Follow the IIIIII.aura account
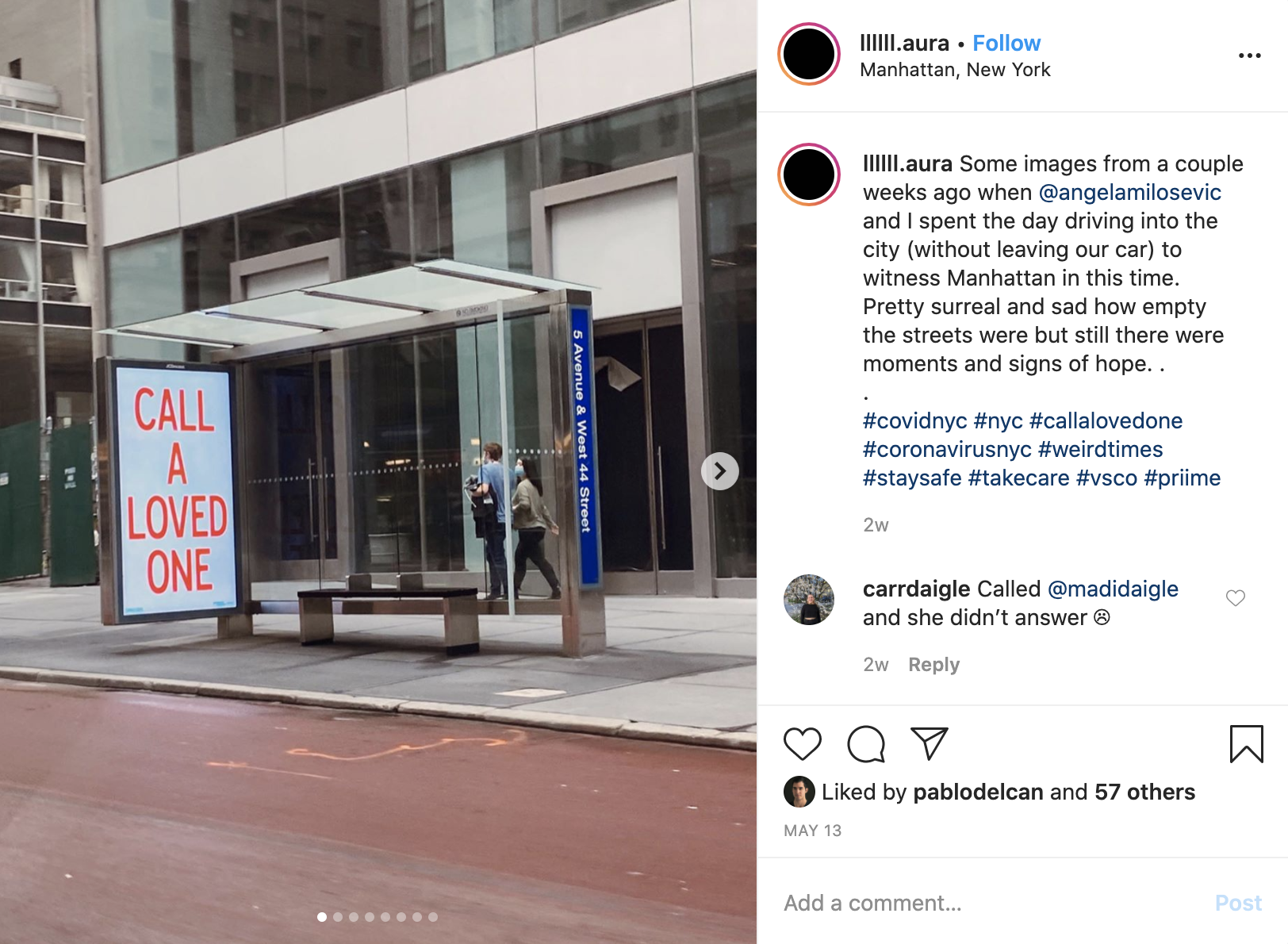Viewport: 1288px width, 944px height. [x=1006, y=43]
